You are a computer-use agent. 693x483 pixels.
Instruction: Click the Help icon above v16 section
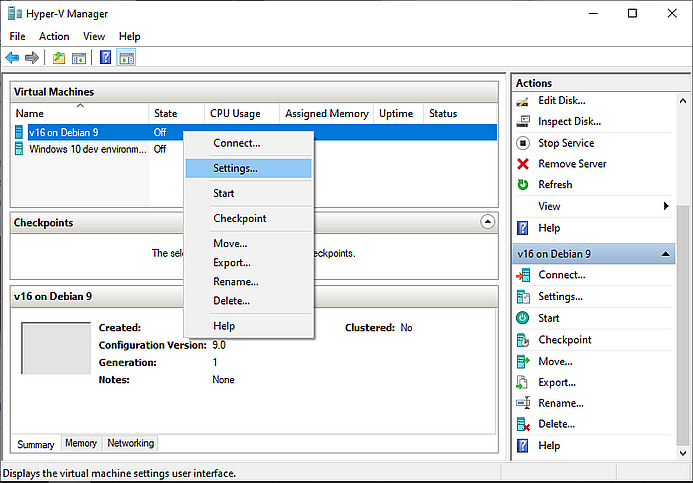522,228
